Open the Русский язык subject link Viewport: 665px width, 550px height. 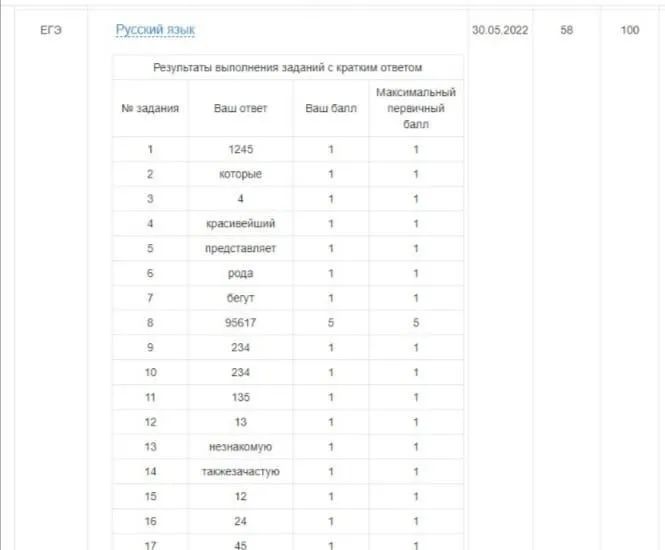[x=155, y=30]
